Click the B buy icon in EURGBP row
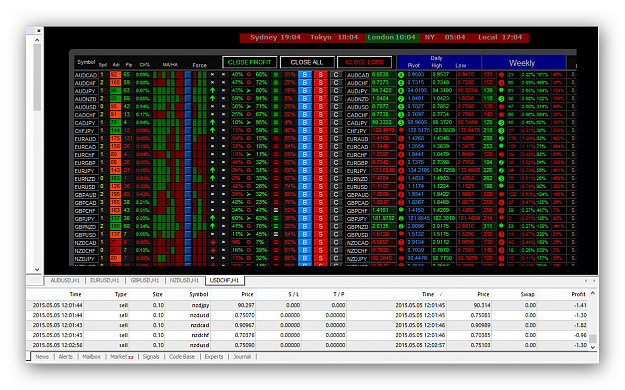Image resolution: width=625 pixels, height=390 pixels. click(x=305, y=162)
